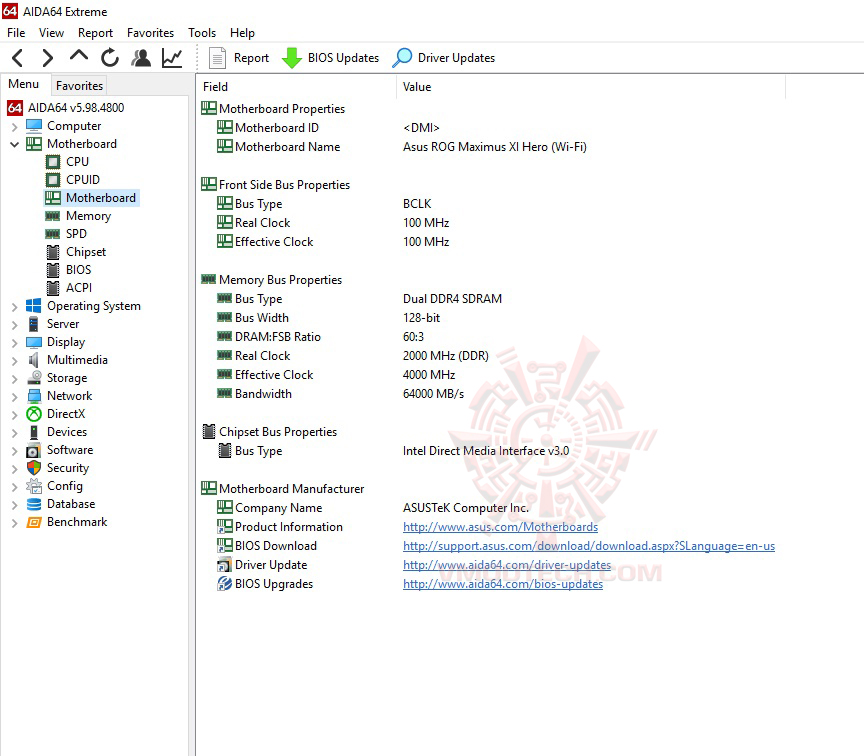Click the Report toolbar button
This screenshot has width=864, height=756.
[239, 58]
